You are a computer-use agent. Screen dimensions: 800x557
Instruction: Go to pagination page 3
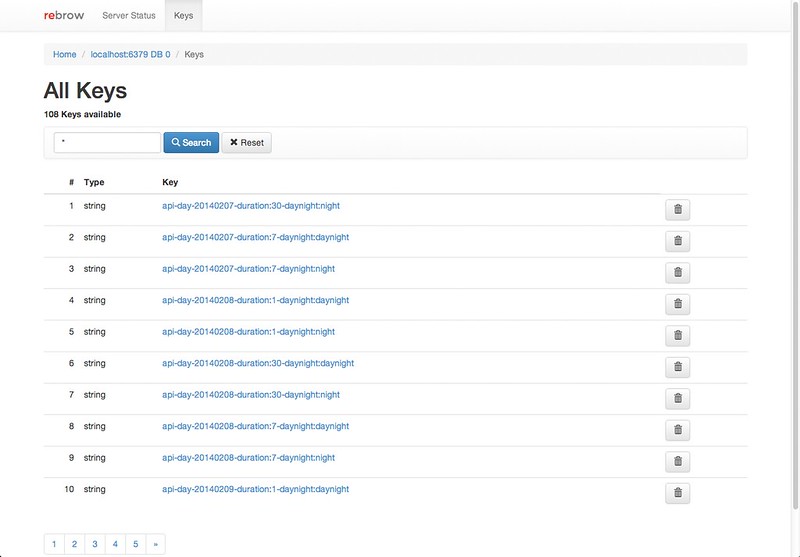pos(95,544)
